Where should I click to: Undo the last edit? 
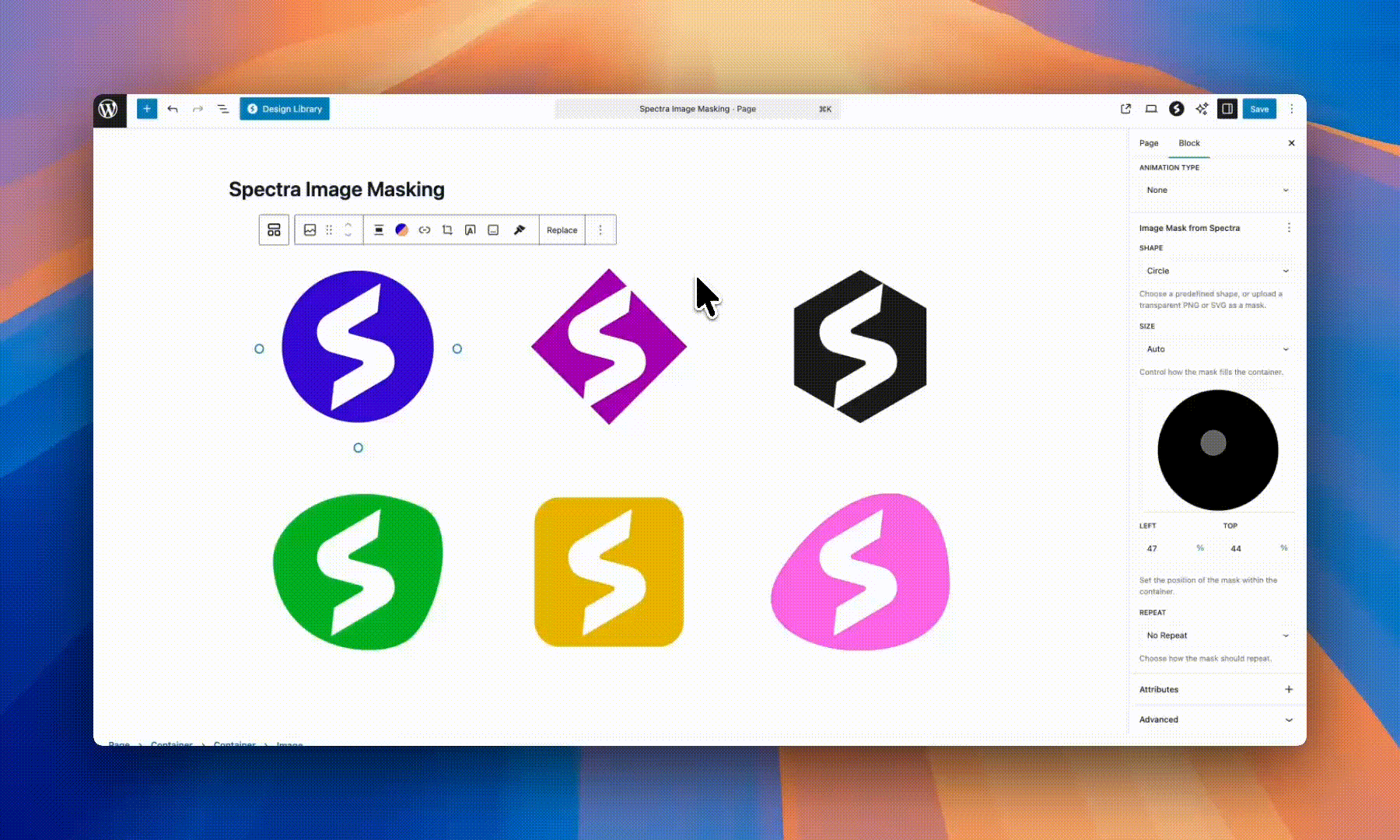pos(173,109)
